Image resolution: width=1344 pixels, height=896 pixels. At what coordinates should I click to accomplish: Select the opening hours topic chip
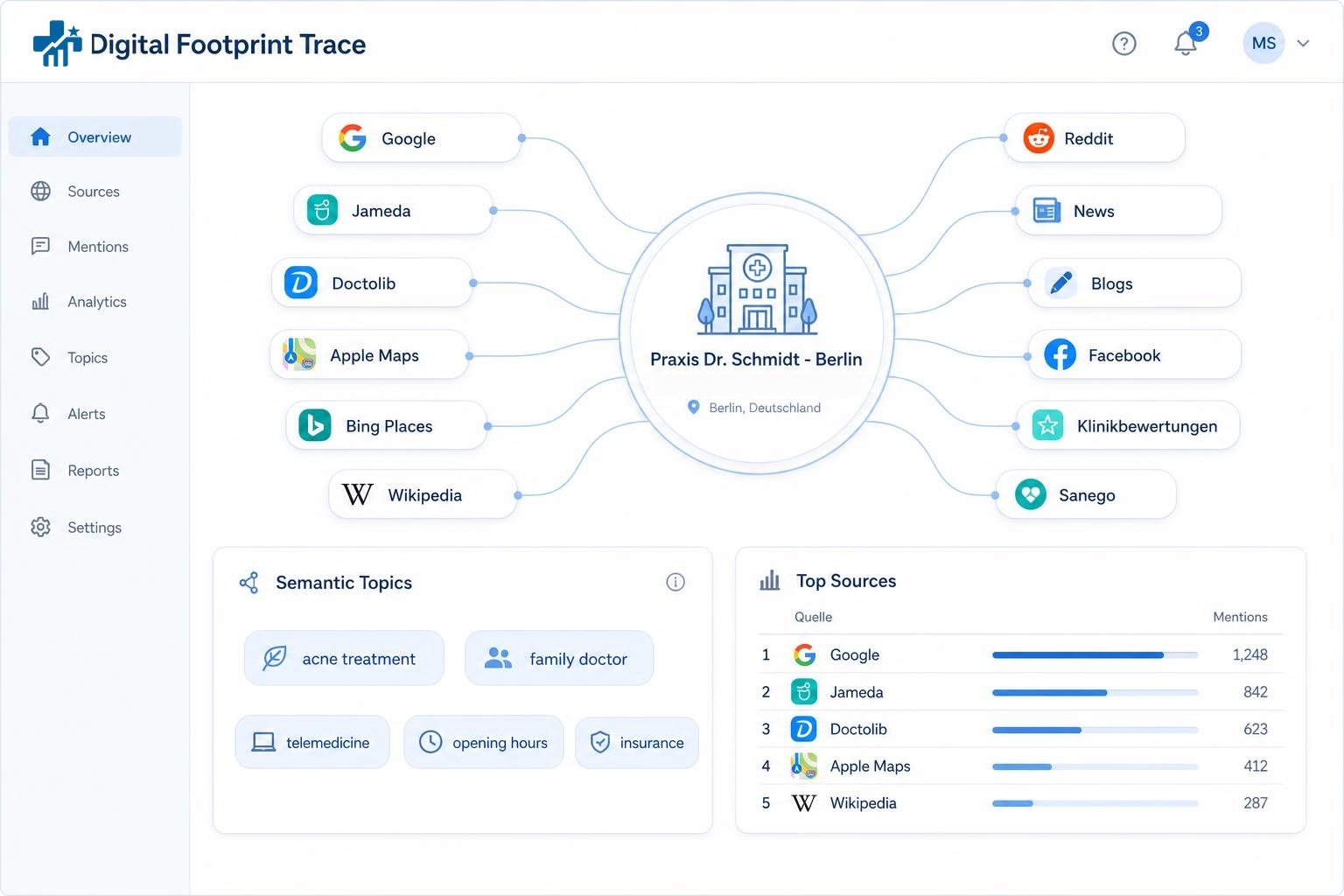[x=484, y=743]
